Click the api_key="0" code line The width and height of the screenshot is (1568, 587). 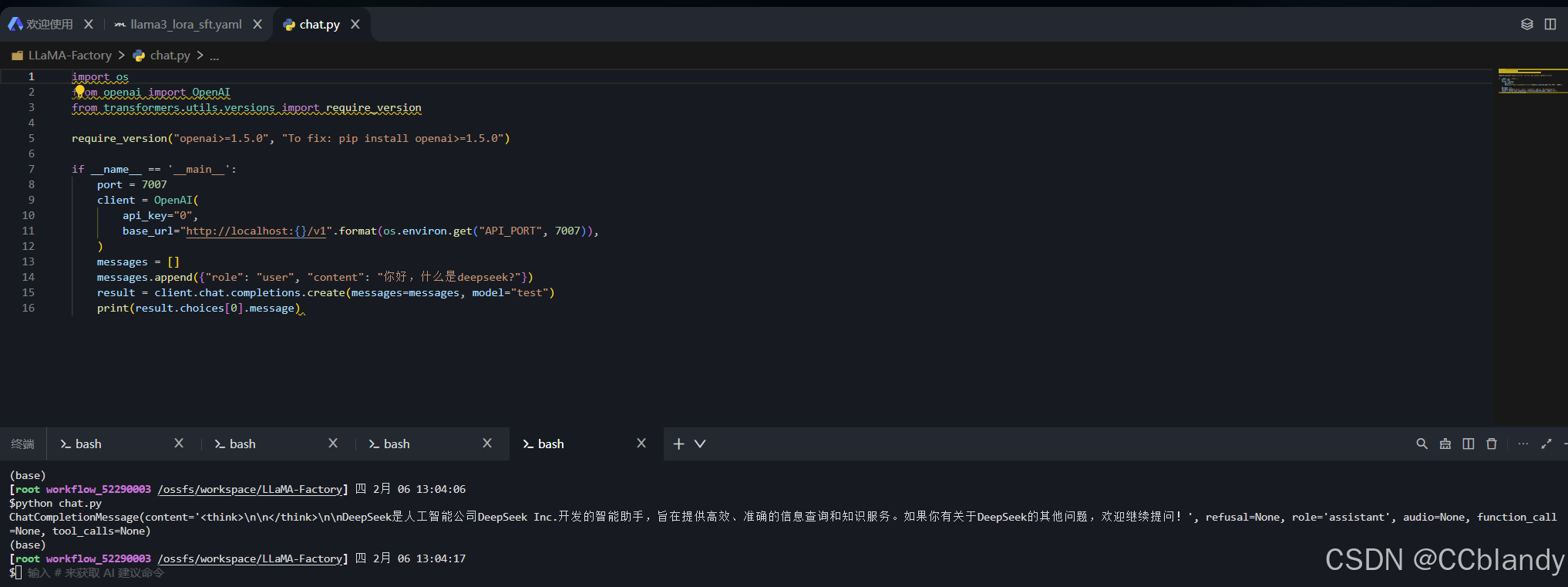click(x=160, y=215)
